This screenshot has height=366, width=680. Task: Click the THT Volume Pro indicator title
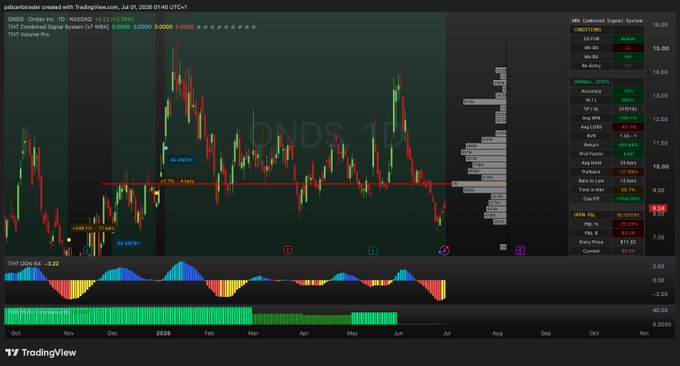point(29,34)
